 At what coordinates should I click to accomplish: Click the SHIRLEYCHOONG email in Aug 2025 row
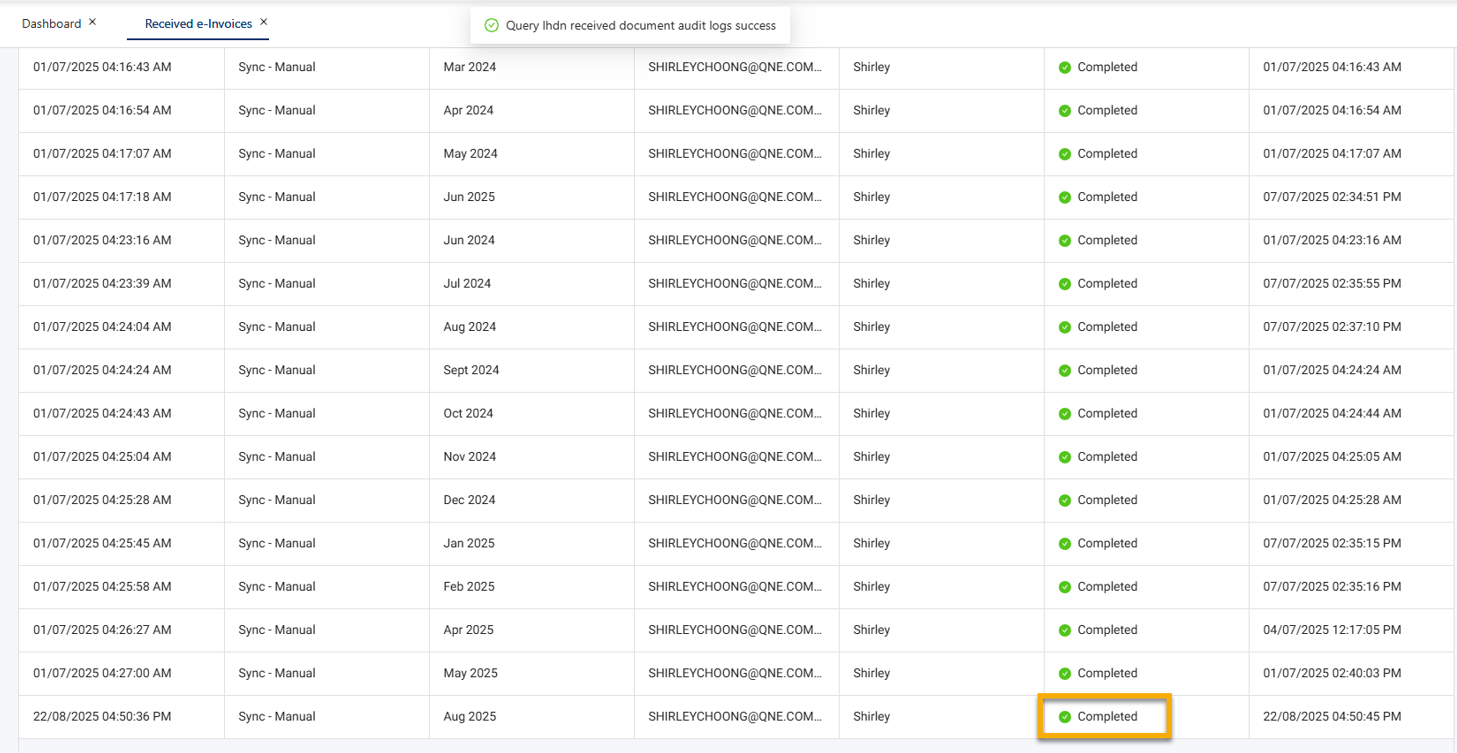[x=736, y=716]
